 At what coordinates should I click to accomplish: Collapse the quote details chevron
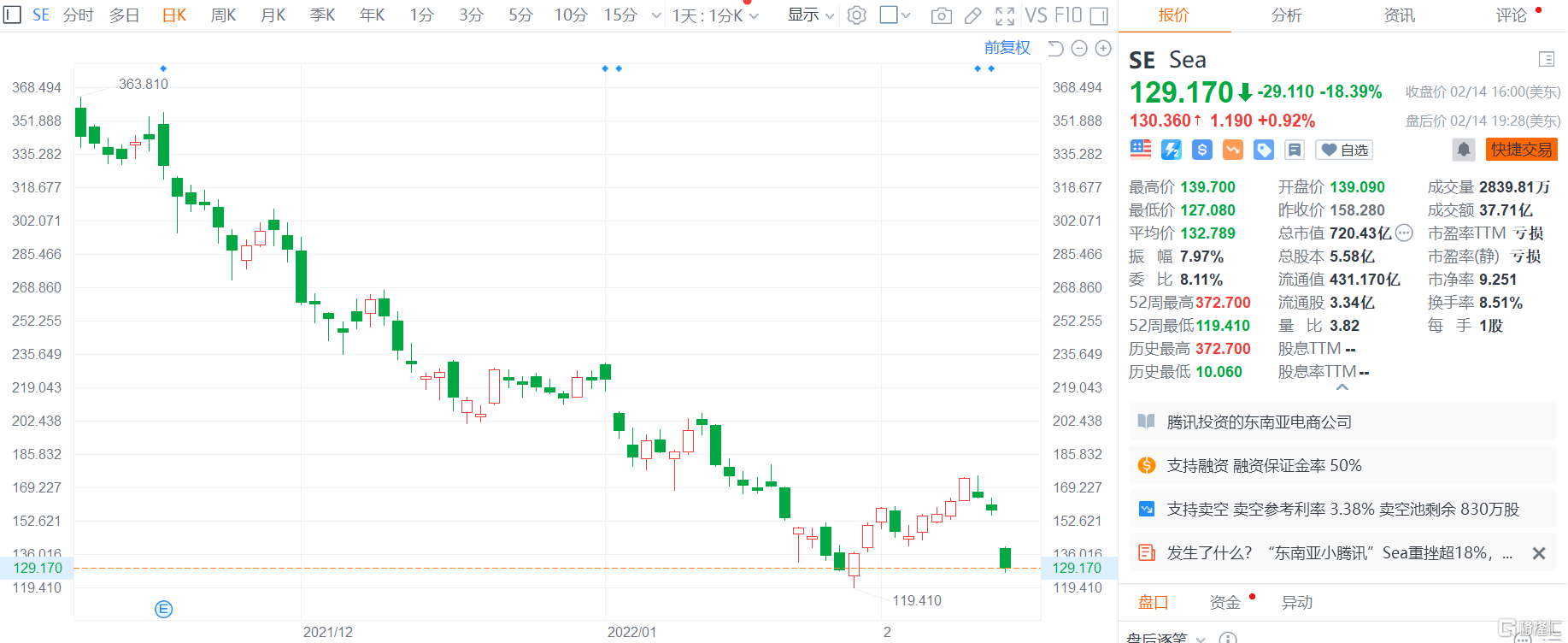(1342, 387)
